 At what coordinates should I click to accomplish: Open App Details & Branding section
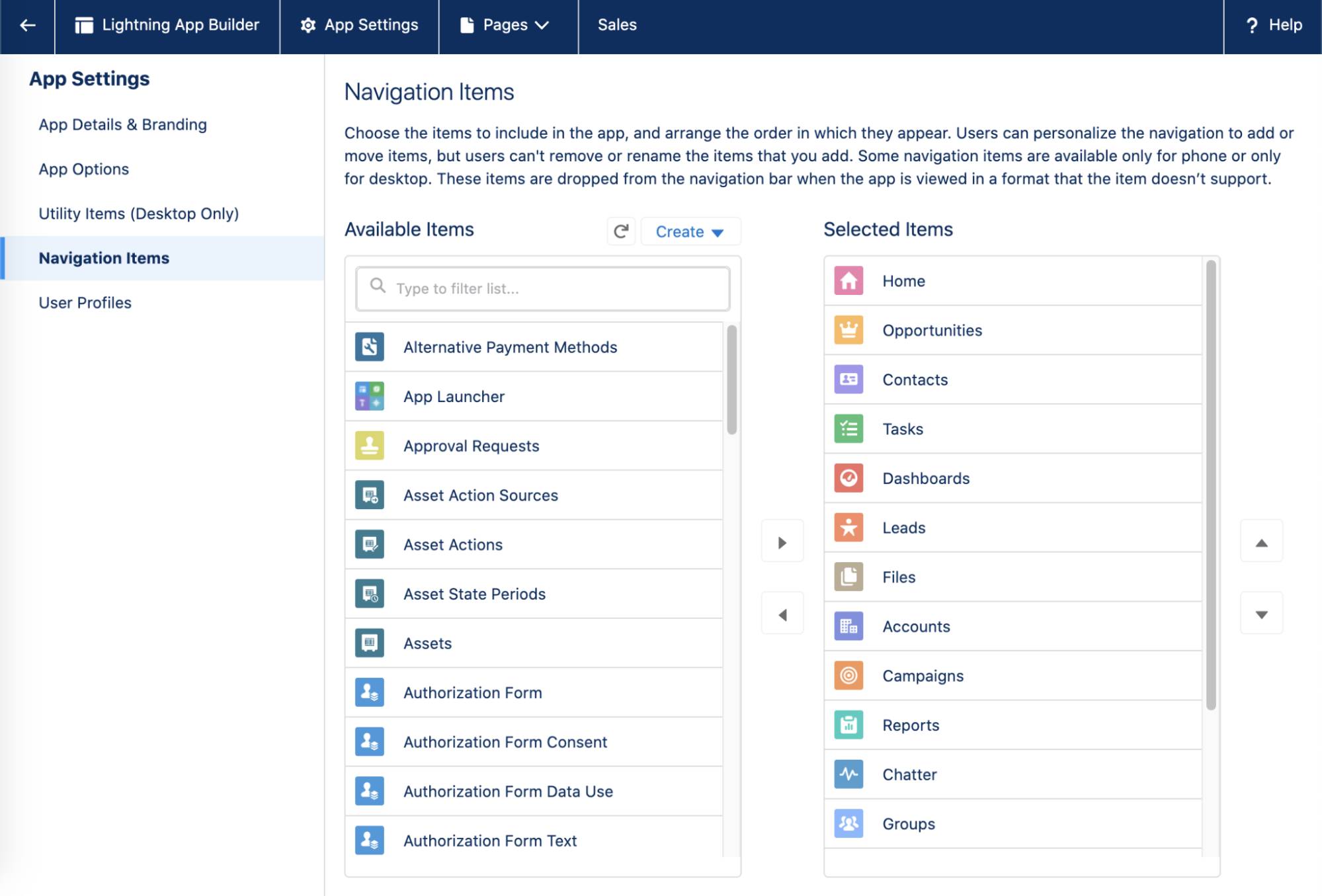click(122, 124)
